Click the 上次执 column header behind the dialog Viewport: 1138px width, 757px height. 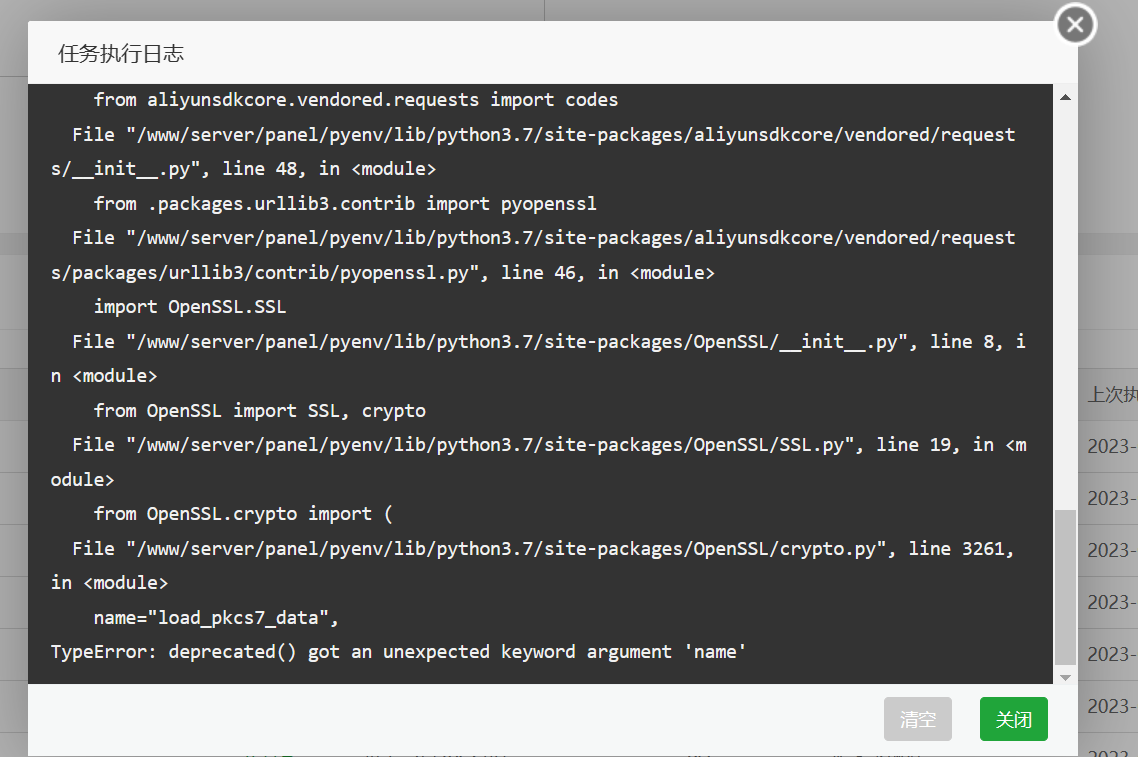point(1112,394)
